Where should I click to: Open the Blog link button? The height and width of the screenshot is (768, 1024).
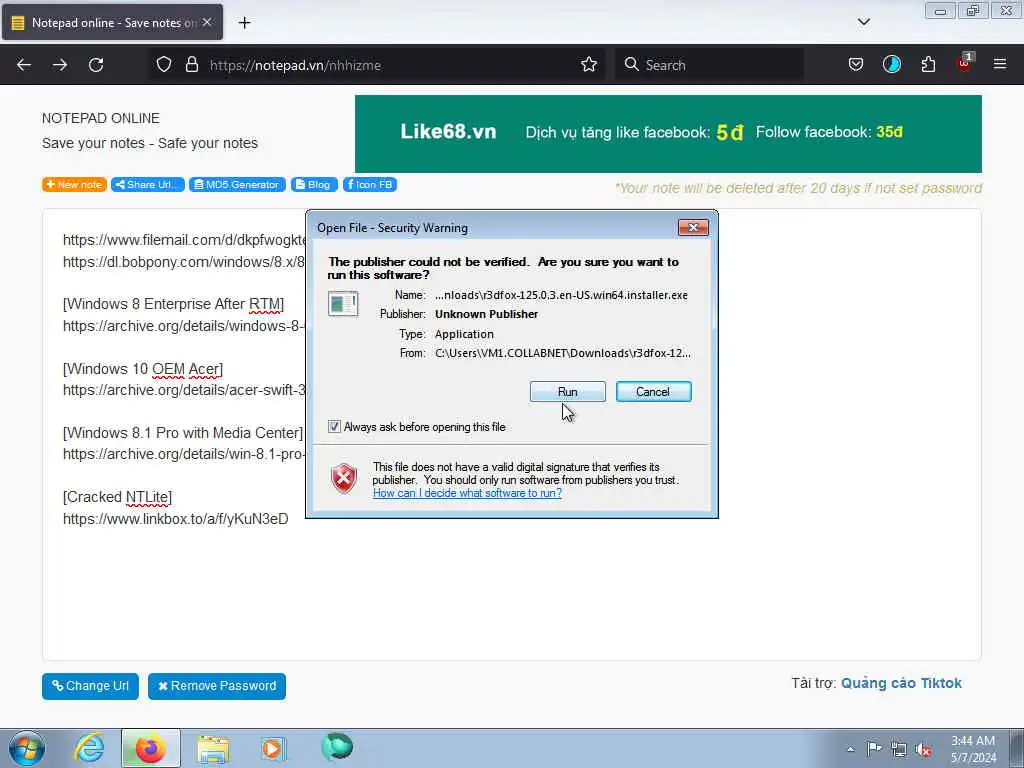pos(314,185)
